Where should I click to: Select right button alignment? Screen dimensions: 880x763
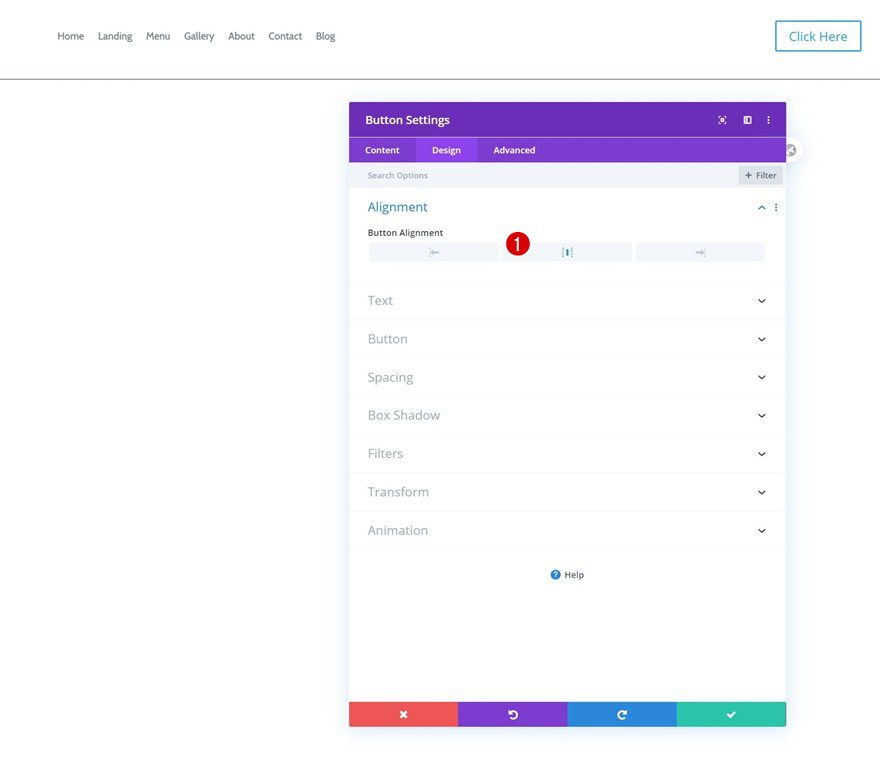click(x=700, y=252)
